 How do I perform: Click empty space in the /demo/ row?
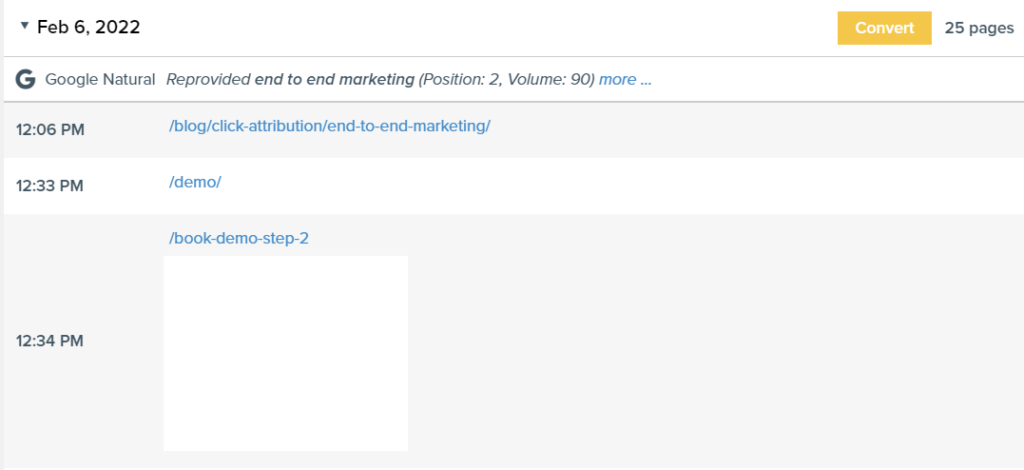(x=600, y=185)
